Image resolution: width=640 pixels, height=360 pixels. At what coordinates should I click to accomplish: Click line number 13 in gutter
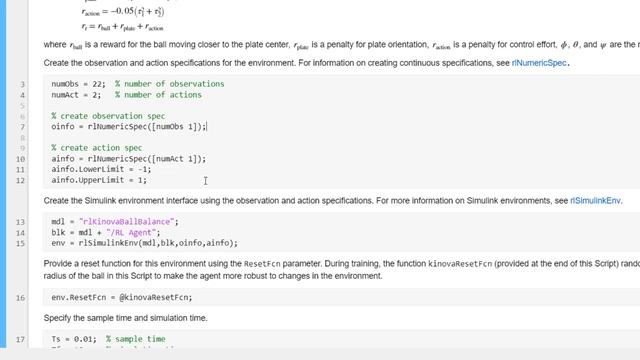(x=20, y=222)
